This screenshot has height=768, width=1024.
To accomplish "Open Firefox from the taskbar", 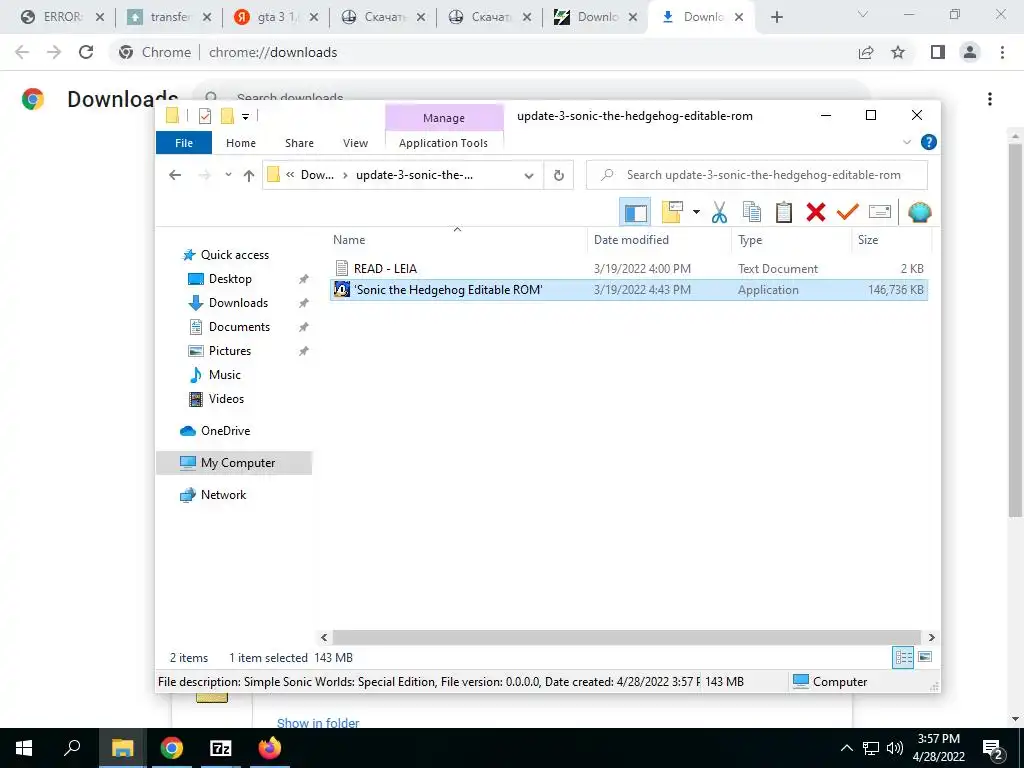I will pyautogui.click(x=269, y=748).
